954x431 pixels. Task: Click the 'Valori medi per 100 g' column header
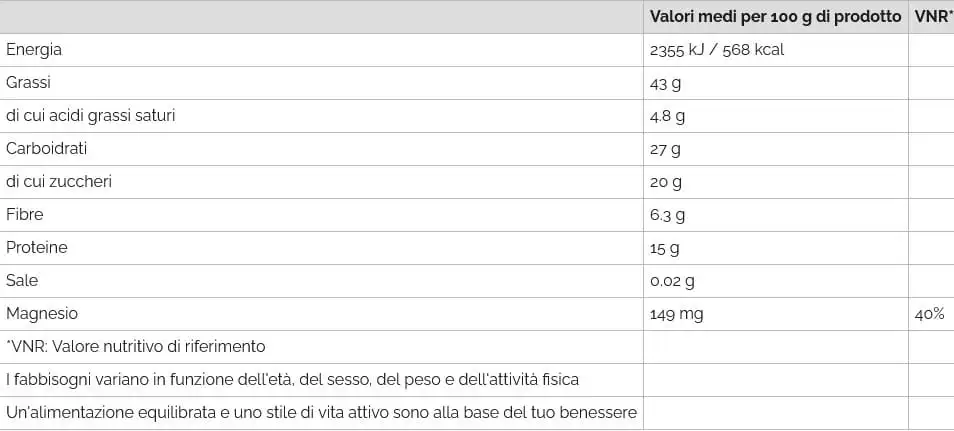(775, 17)
